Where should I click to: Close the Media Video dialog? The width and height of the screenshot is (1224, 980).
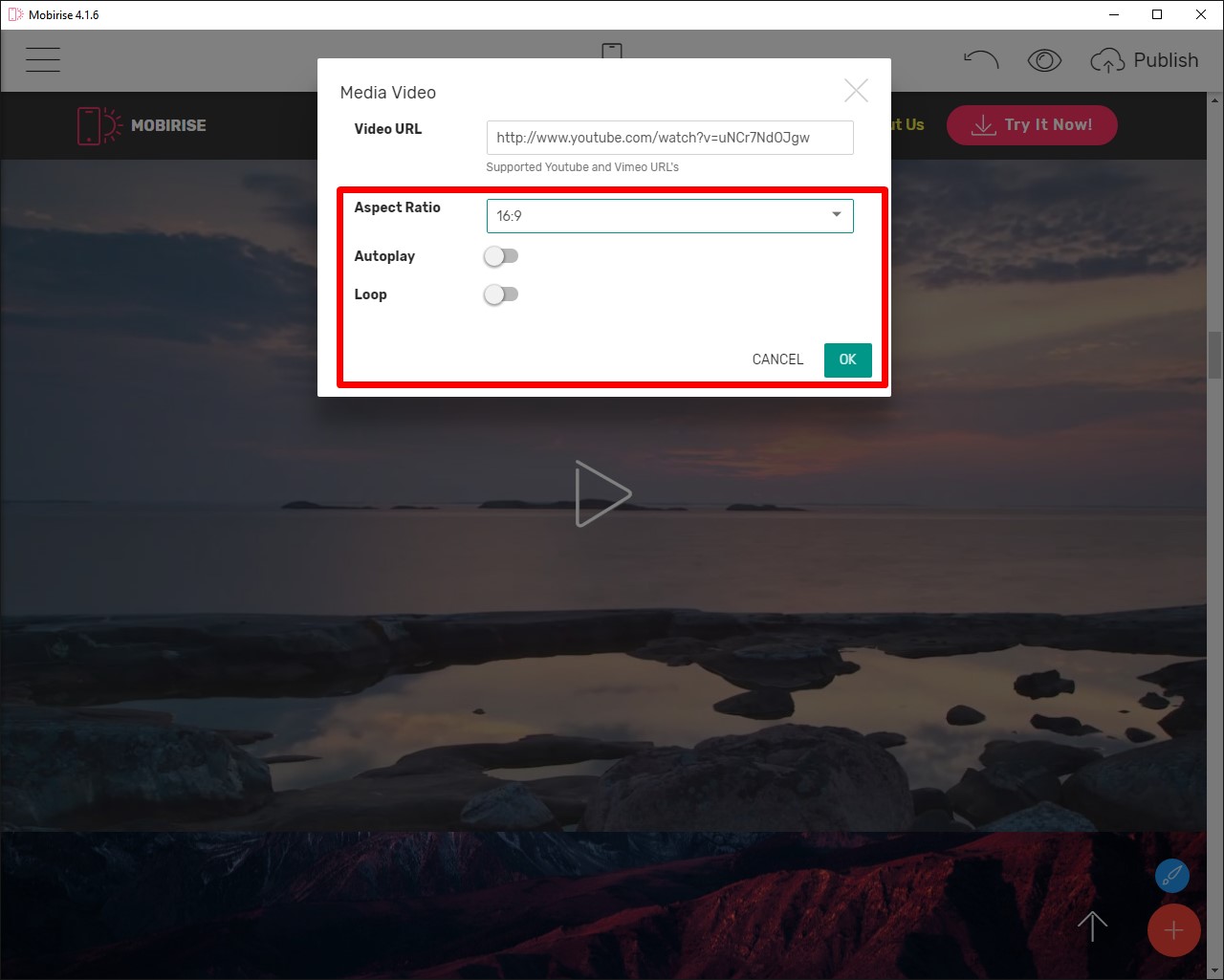point(856,90)
